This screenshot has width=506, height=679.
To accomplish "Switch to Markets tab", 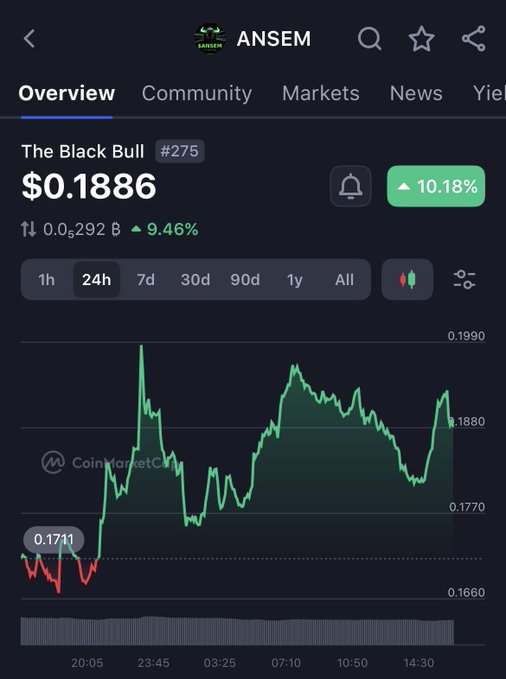I will (321, 94).
